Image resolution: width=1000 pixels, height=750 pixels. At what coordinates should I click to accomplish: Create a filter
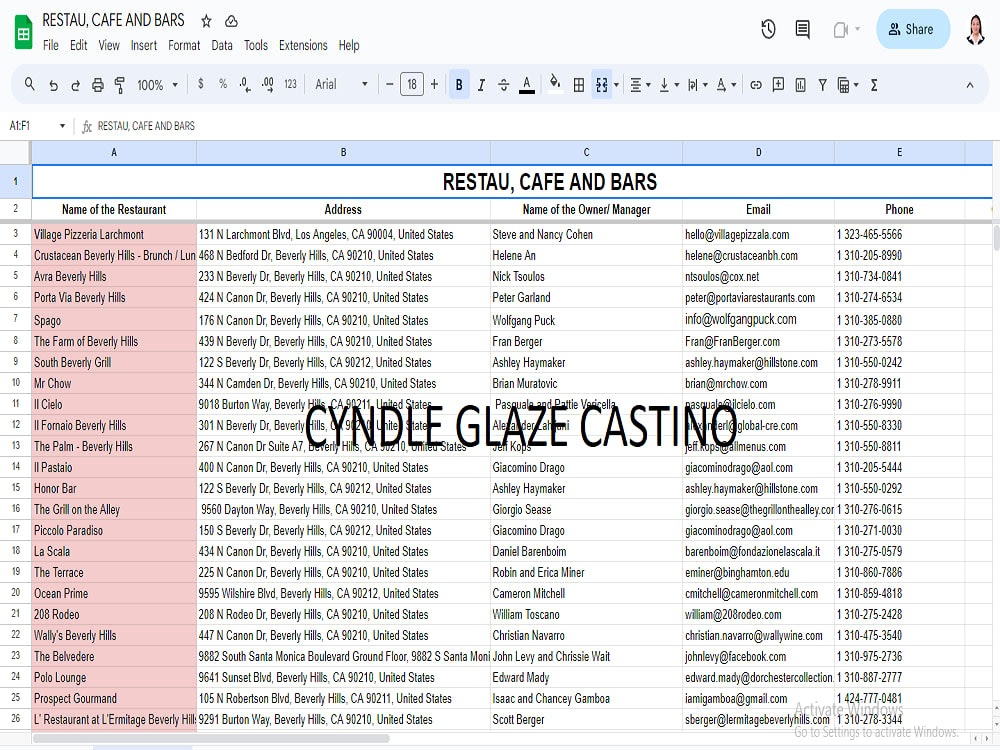[x=823, y=85]
